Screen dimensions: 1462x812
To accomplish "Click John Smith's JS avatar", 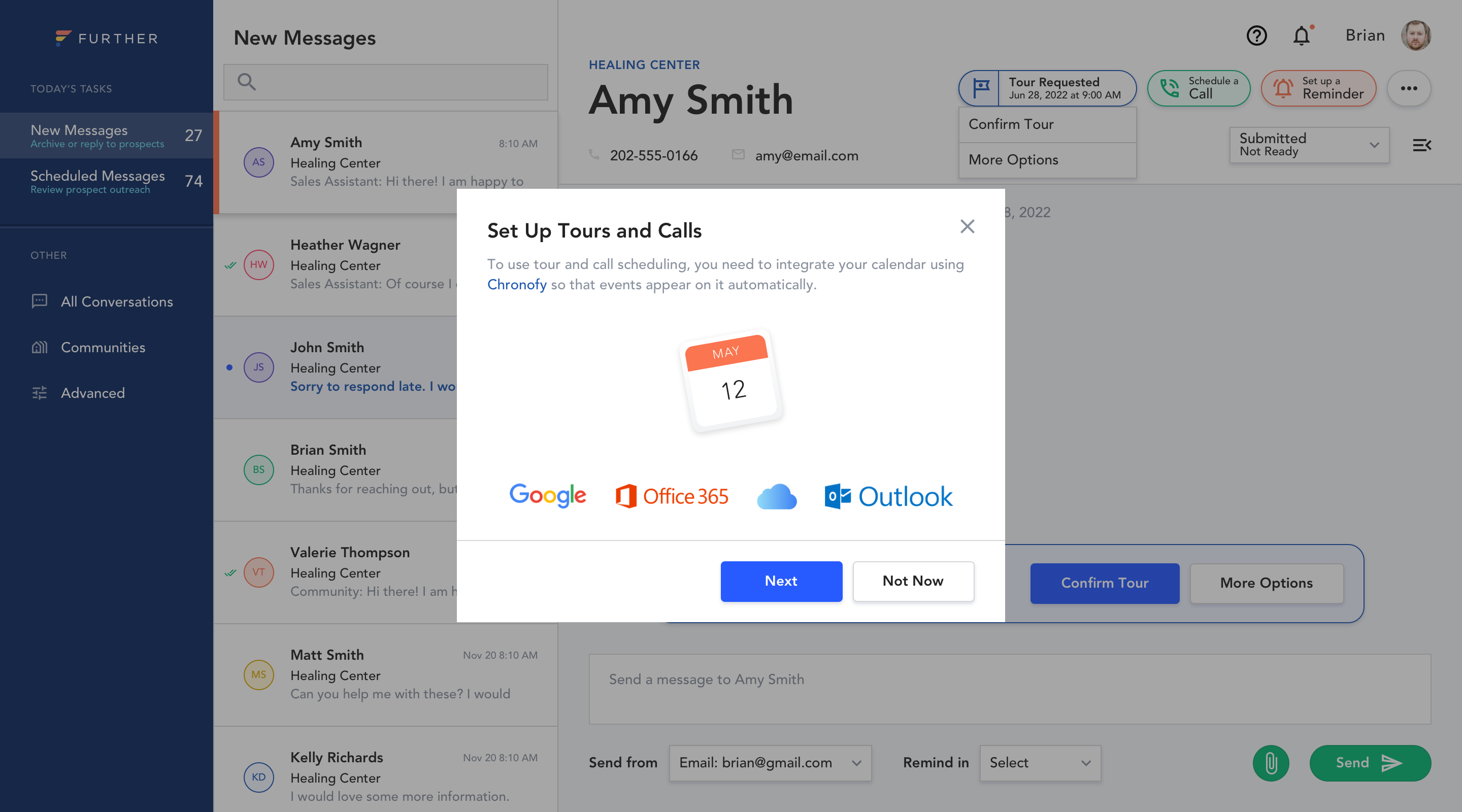I will 258,367.
